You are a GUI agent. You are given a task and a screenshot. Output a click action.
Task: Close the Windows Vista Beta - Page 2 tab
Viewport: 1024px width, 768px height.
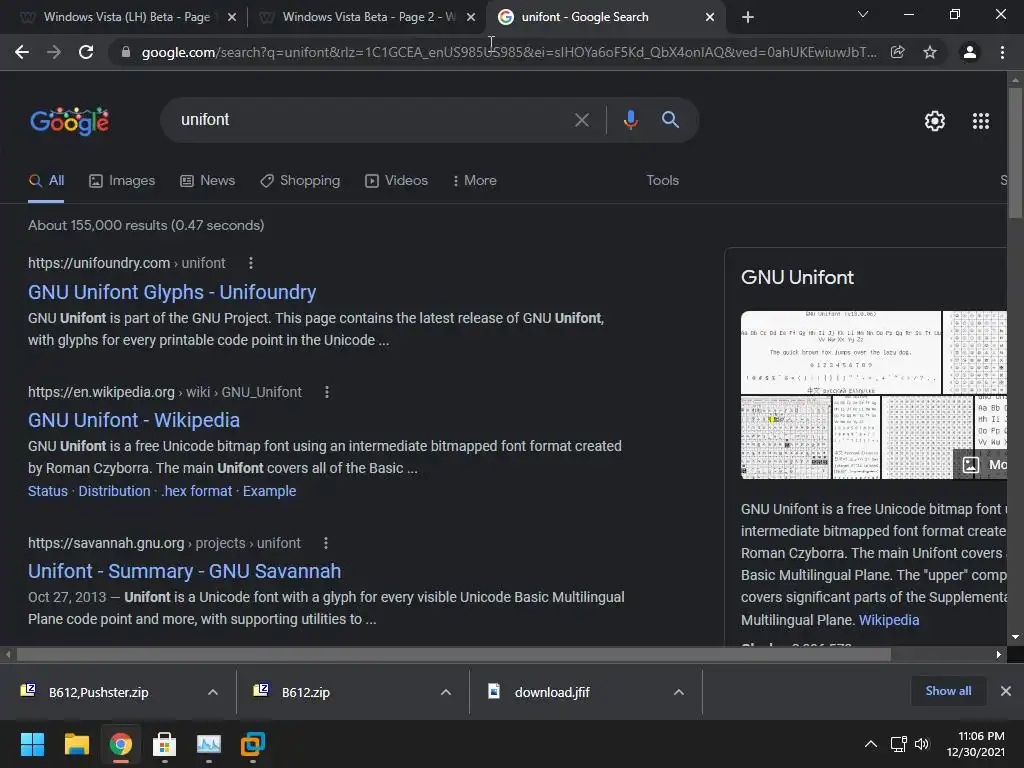coord(471,17)
